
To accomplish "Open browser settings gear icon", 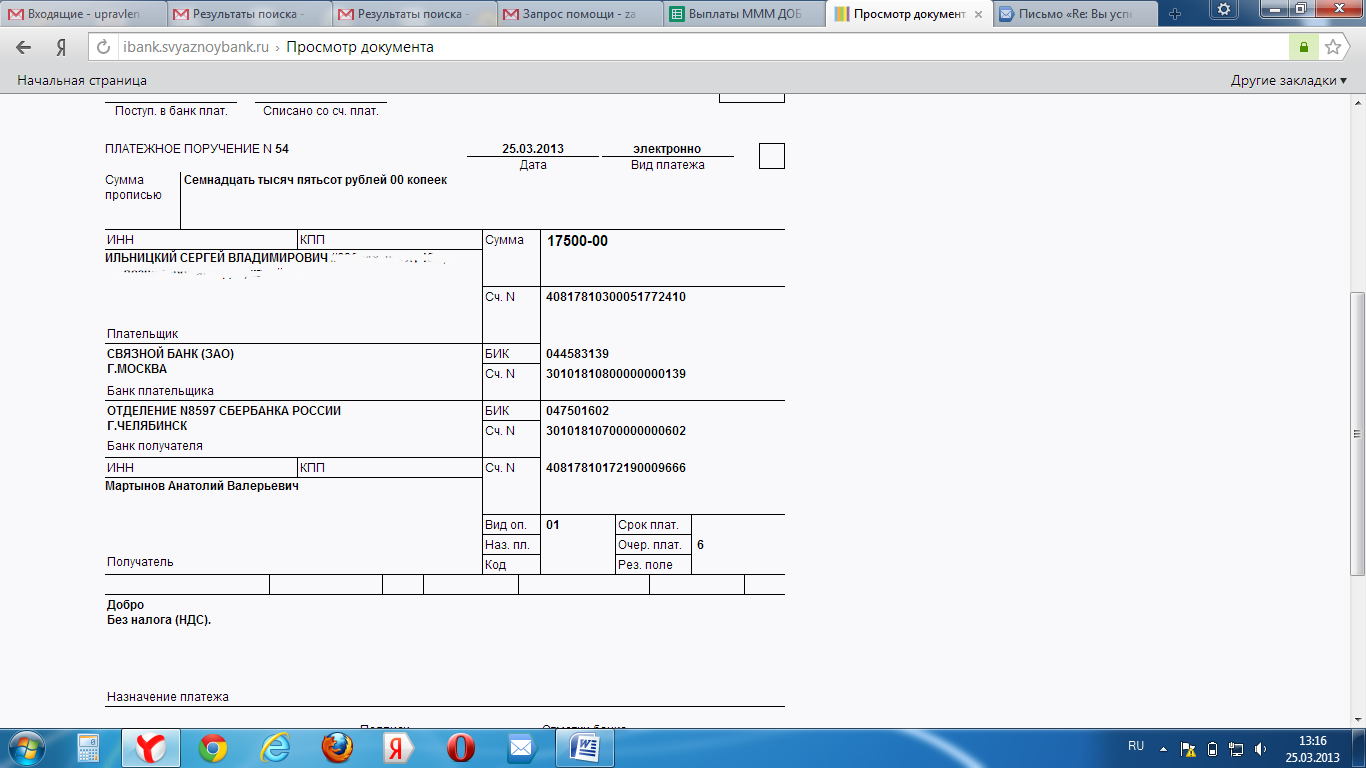I will (x=1224, y=9).
